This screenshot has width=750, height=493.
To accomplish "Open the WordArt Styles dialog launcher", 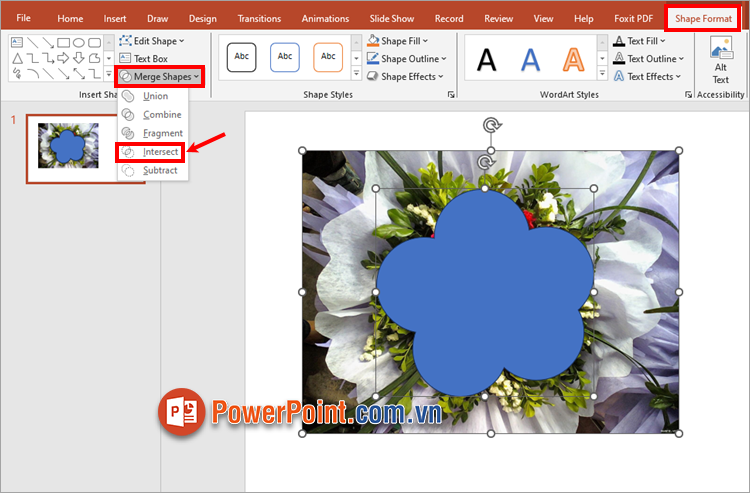I will click(x=688, y=95).
